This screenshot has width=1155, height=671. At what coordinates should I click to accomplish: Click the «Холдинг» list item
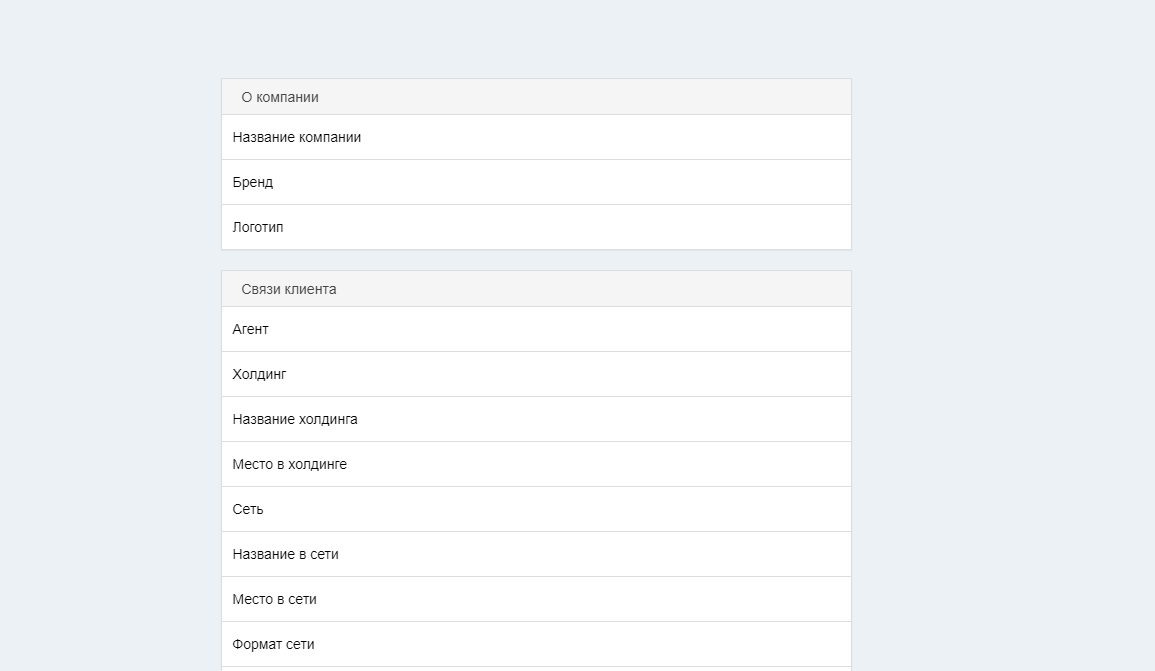tap(535, 374)
